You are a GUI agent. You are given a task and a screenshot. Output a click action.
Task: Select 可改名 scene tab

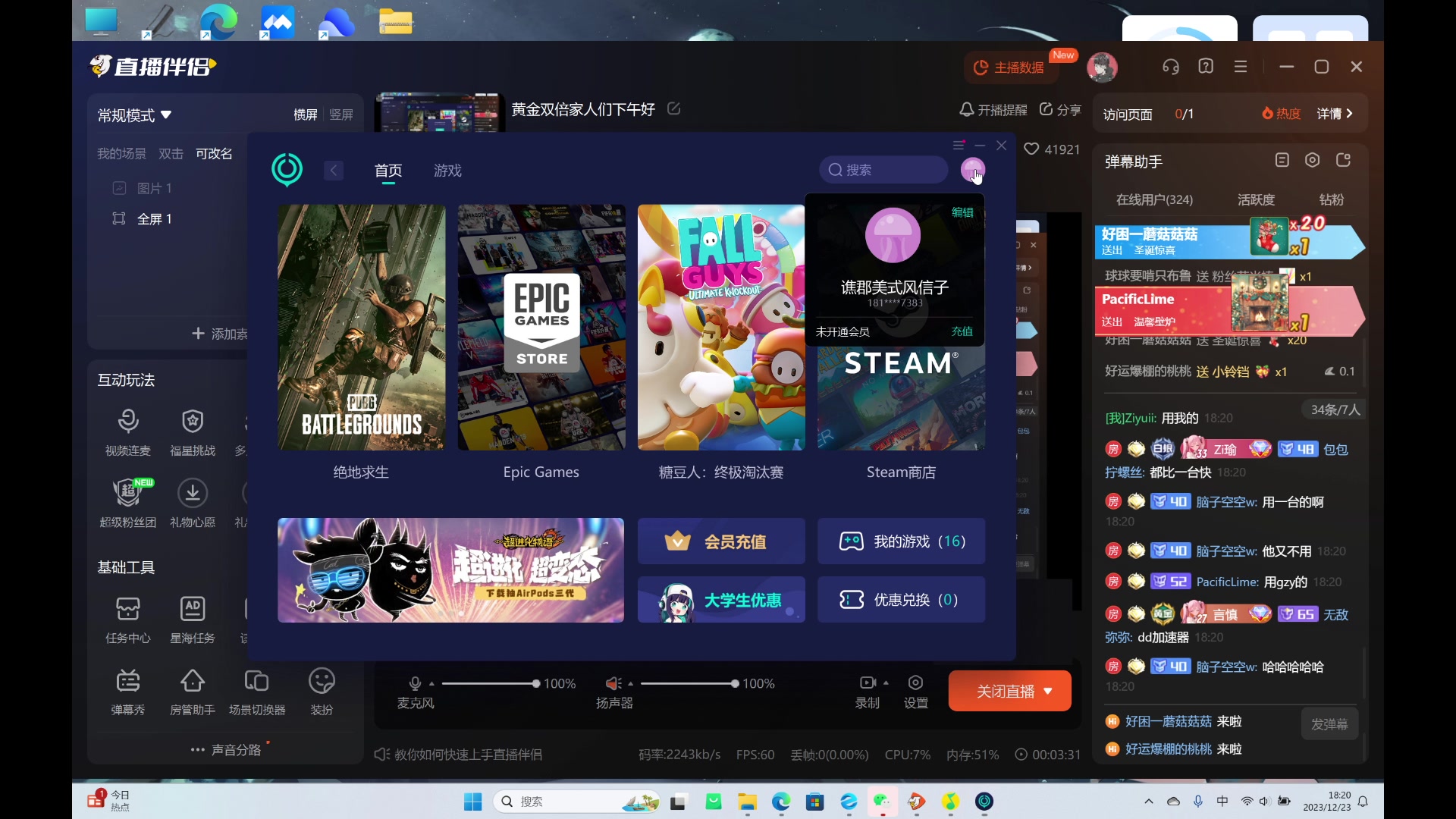[x=214, y=154]
